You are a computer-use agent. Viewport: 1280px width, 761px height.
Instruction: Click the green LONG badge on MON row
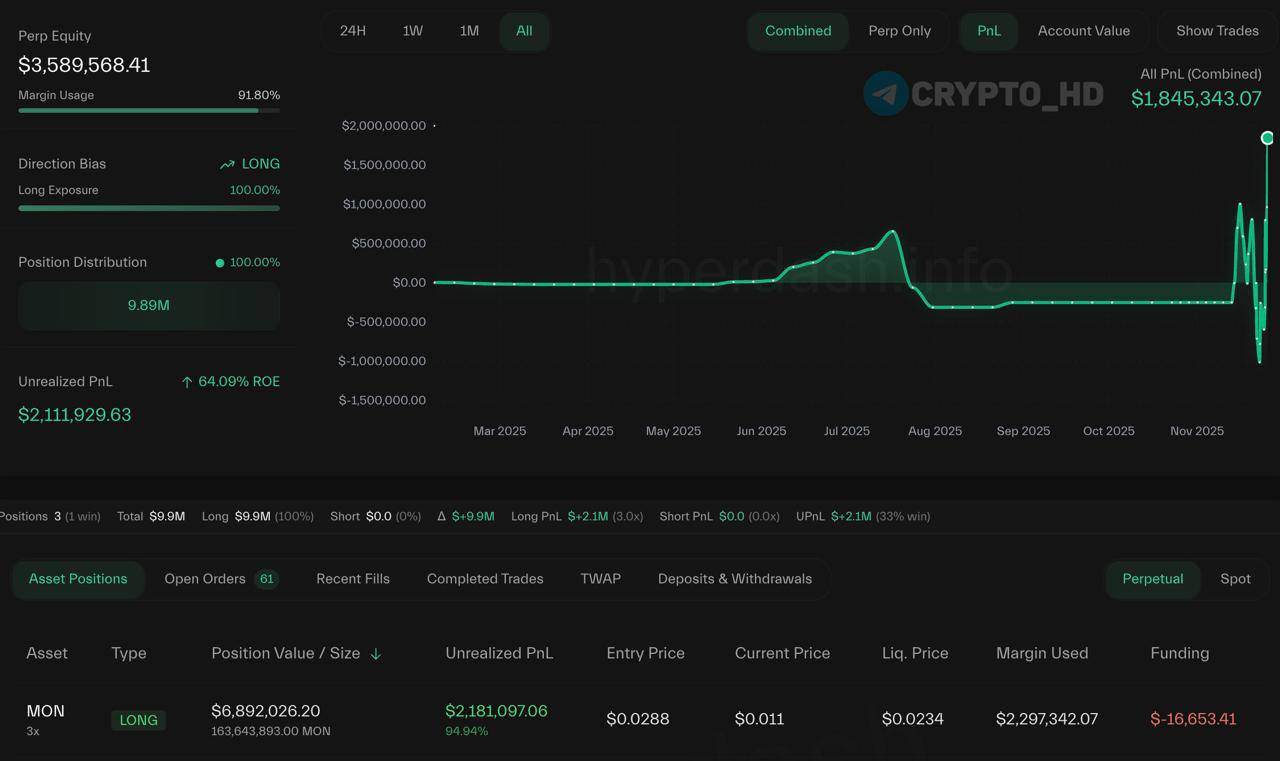tap(138, 720)
